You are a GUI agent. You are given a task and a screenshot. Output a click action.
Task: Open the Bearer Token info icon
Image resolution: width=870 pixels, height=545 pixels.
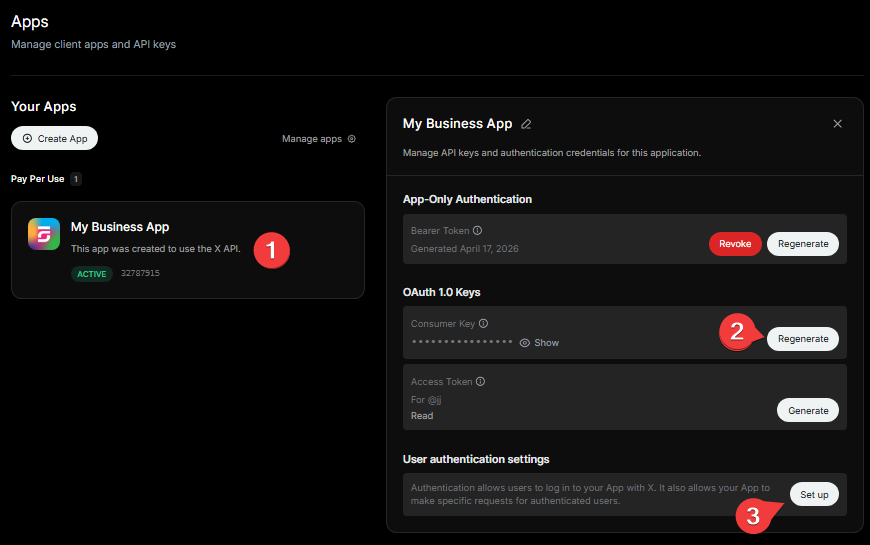pos(477,230)
